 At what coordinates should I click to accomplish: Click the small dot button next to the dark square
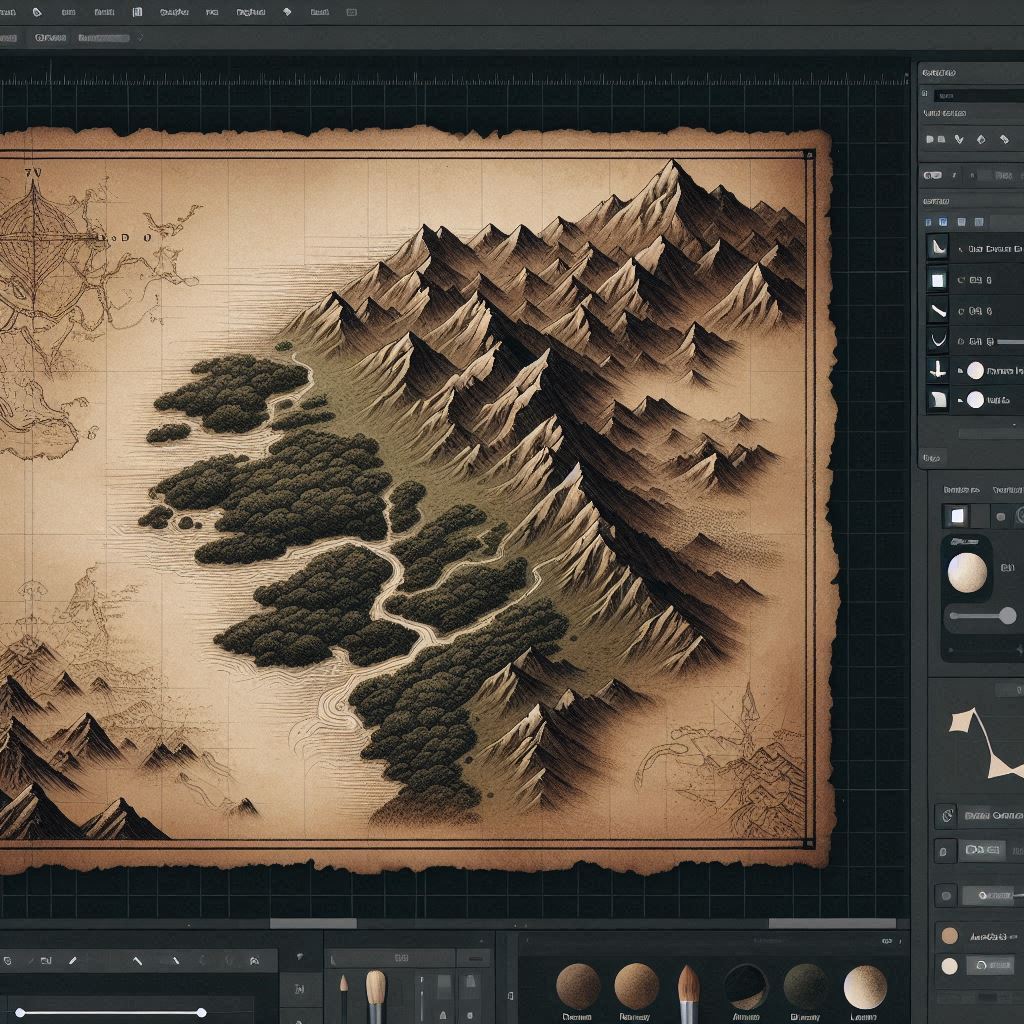[x=1000, y=517]
